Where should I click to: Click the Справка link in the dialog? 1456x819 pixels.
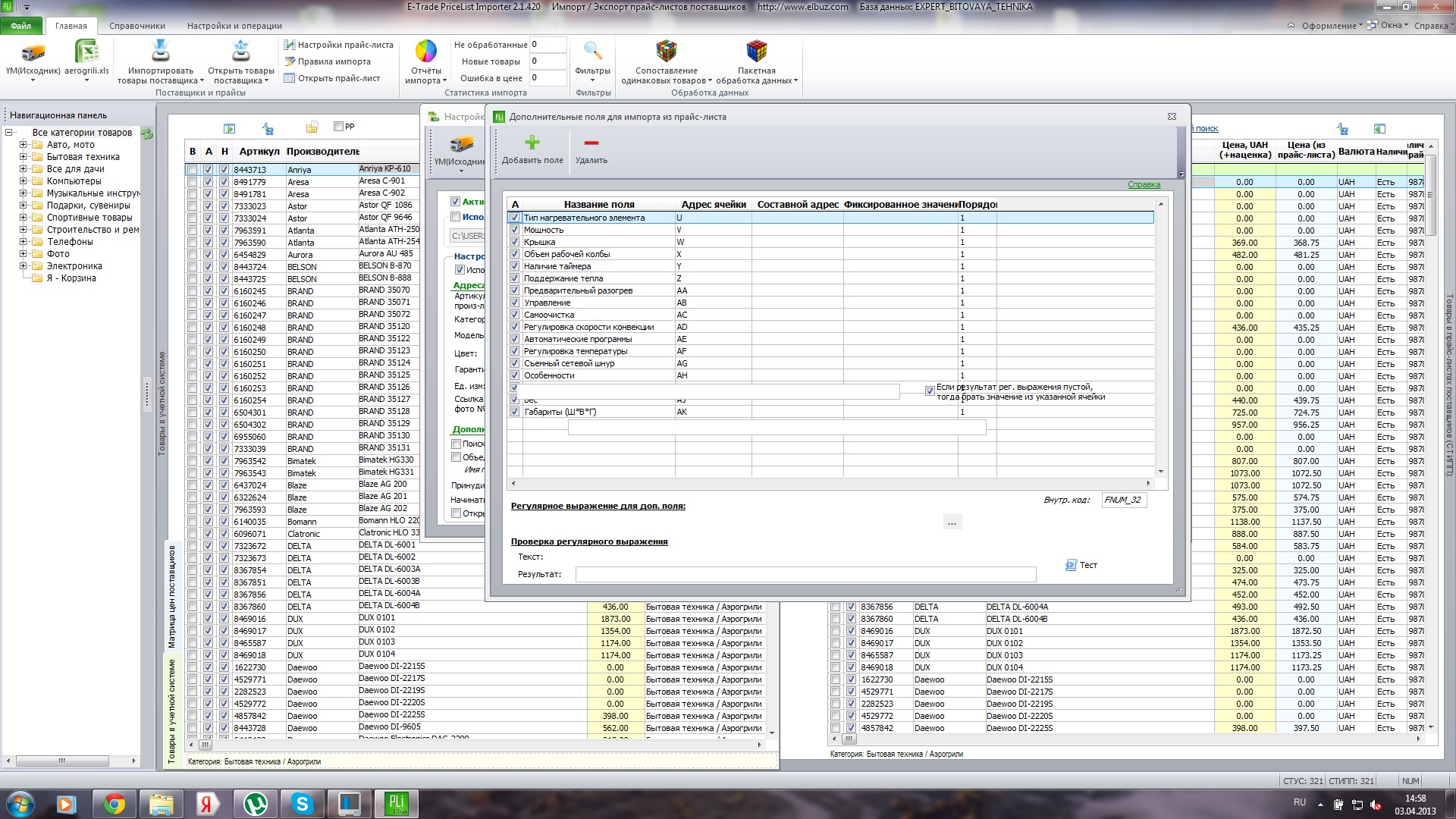coord(1144,184)
